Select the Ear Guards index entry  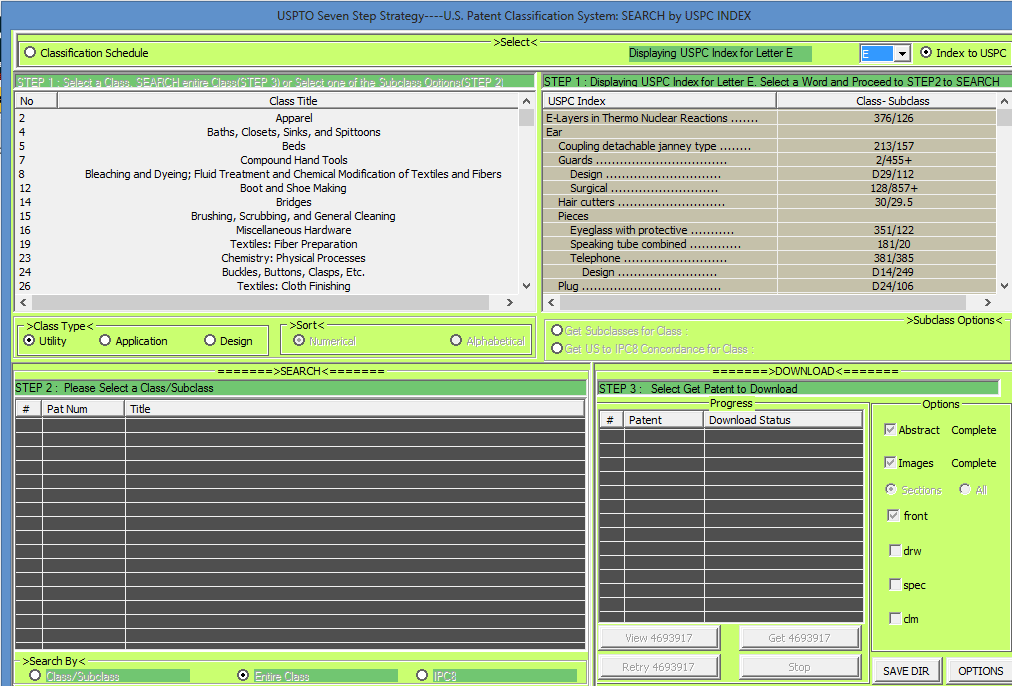pyautogui.click(x=770, y=160)
